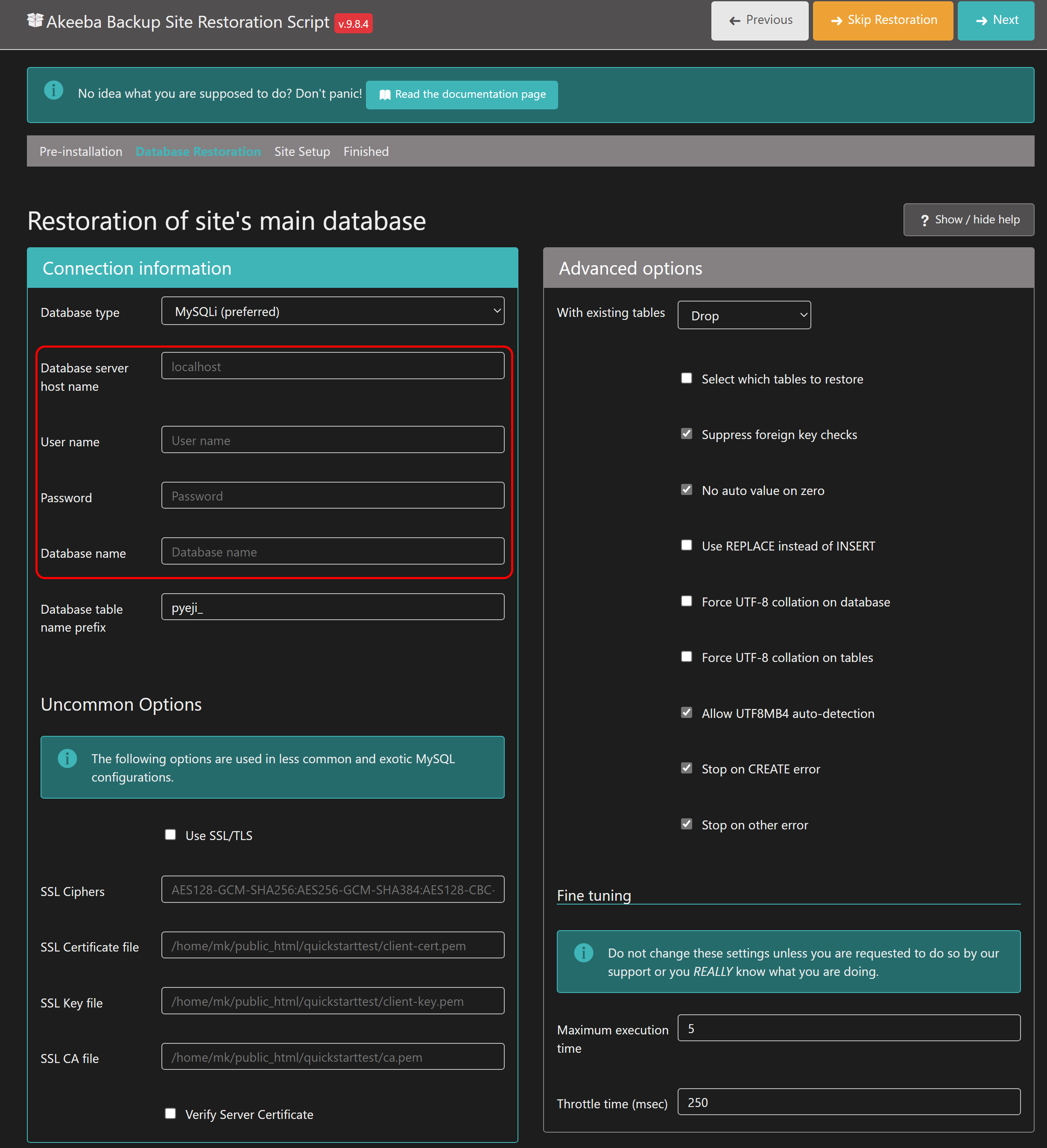Image resolution: width=1047 pixels, height=1148 pixels.
Task: Toggle Allow UTF8MB4 auto-detection
Action: click(x=687, y=712)
